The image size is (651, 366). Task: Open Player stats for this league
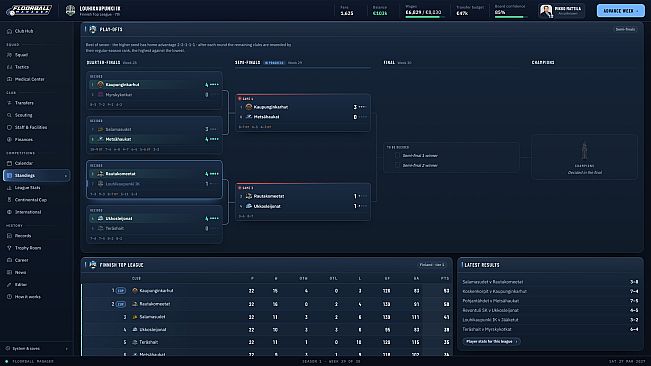492,342
